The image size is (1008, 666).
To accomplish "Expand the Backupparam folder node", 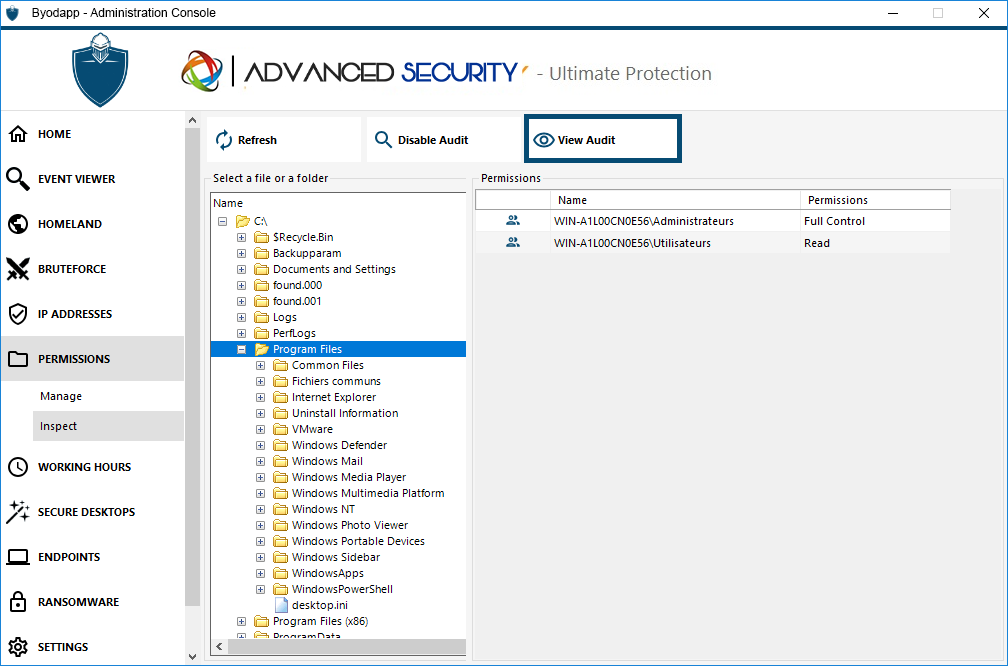I will [x=242, y=253].
